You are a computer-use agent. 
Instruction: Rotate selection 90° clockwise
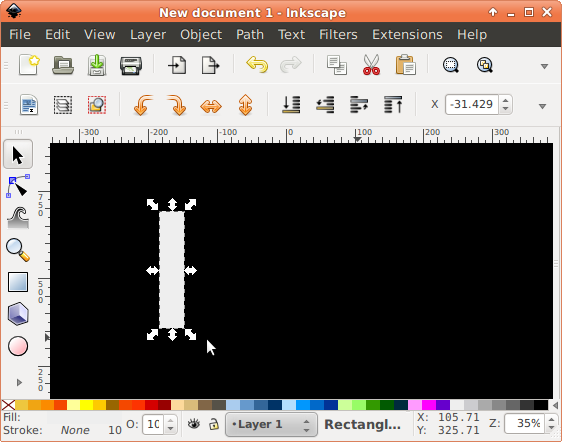pos(177,105)
